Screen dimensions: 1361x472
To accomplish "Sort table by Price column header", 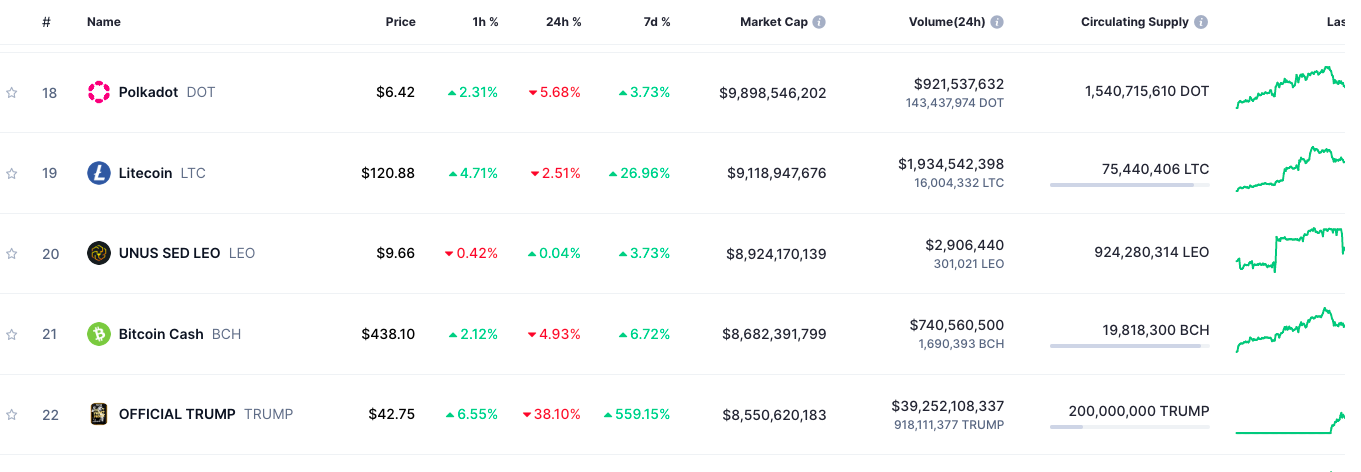I will click(400, 22).
